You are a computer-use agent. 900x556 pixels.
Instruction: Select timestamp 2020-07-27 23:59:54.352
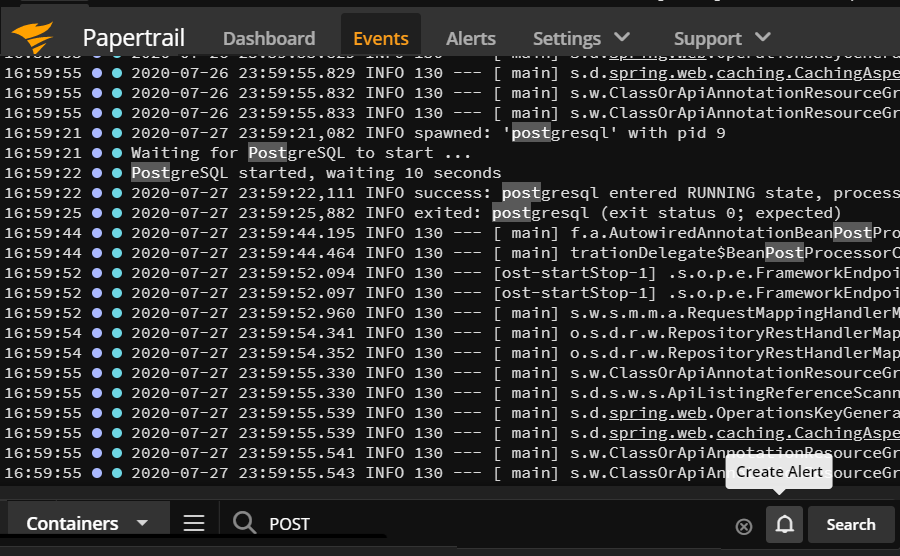[x=243, y=353]
